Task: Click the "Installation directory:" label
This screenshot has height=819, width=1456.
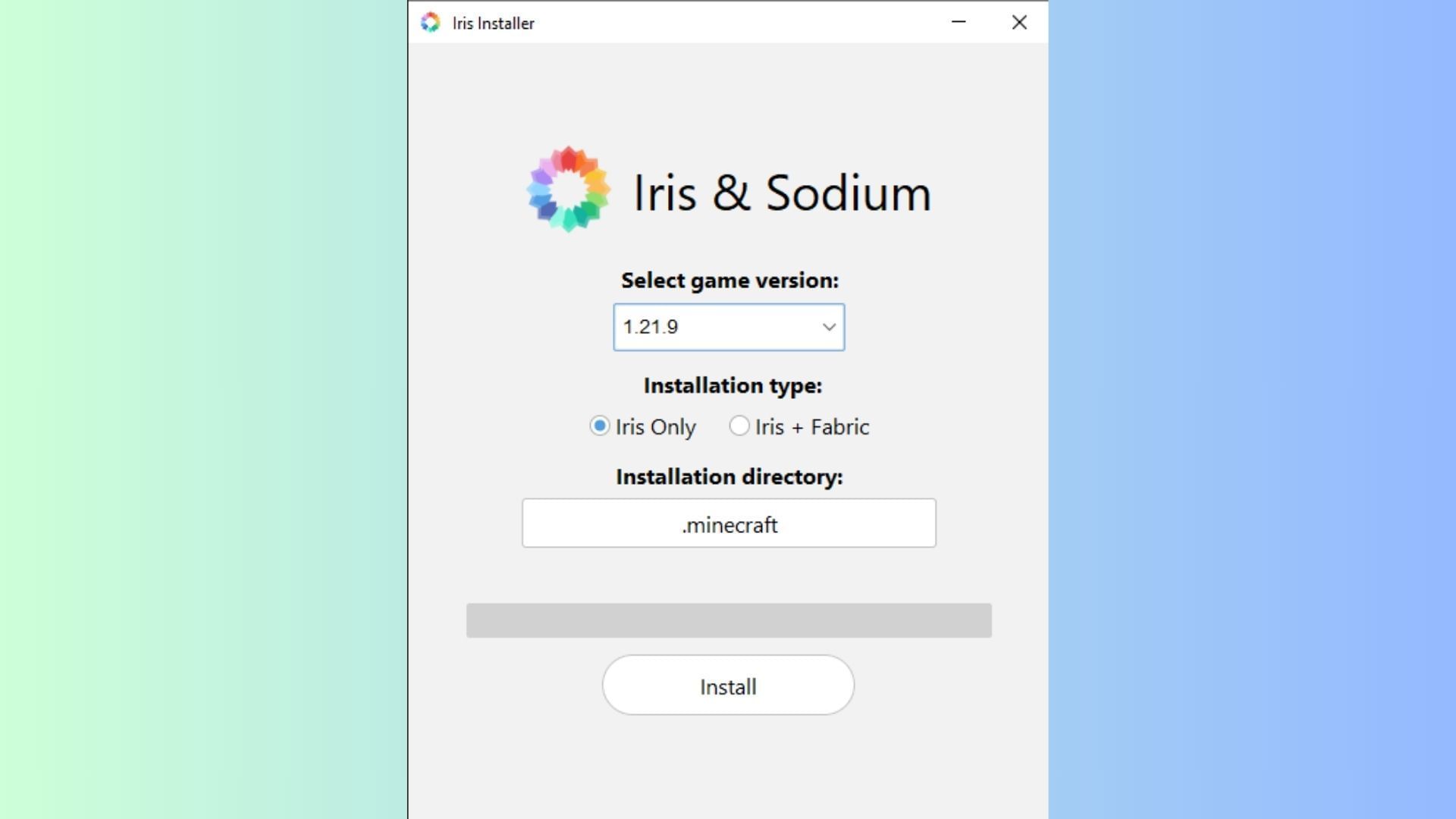Action: click(x=729, y=477)
